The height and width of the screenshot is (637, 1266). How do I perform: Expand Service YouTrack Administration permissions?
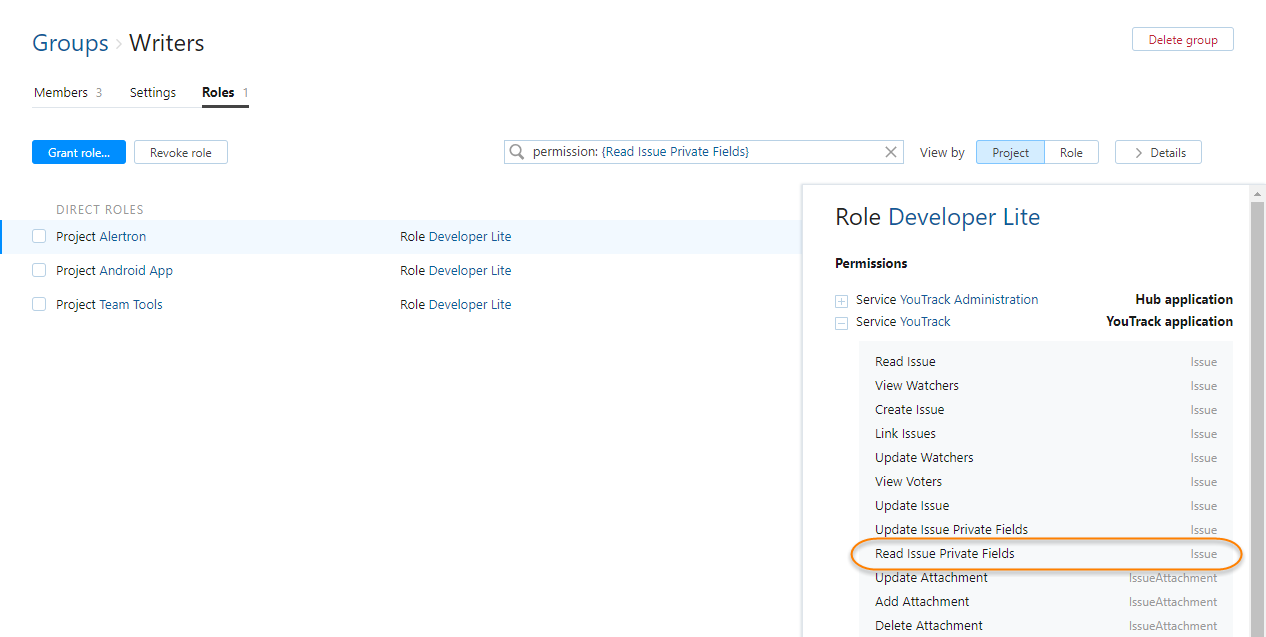[x=841, y=300]
